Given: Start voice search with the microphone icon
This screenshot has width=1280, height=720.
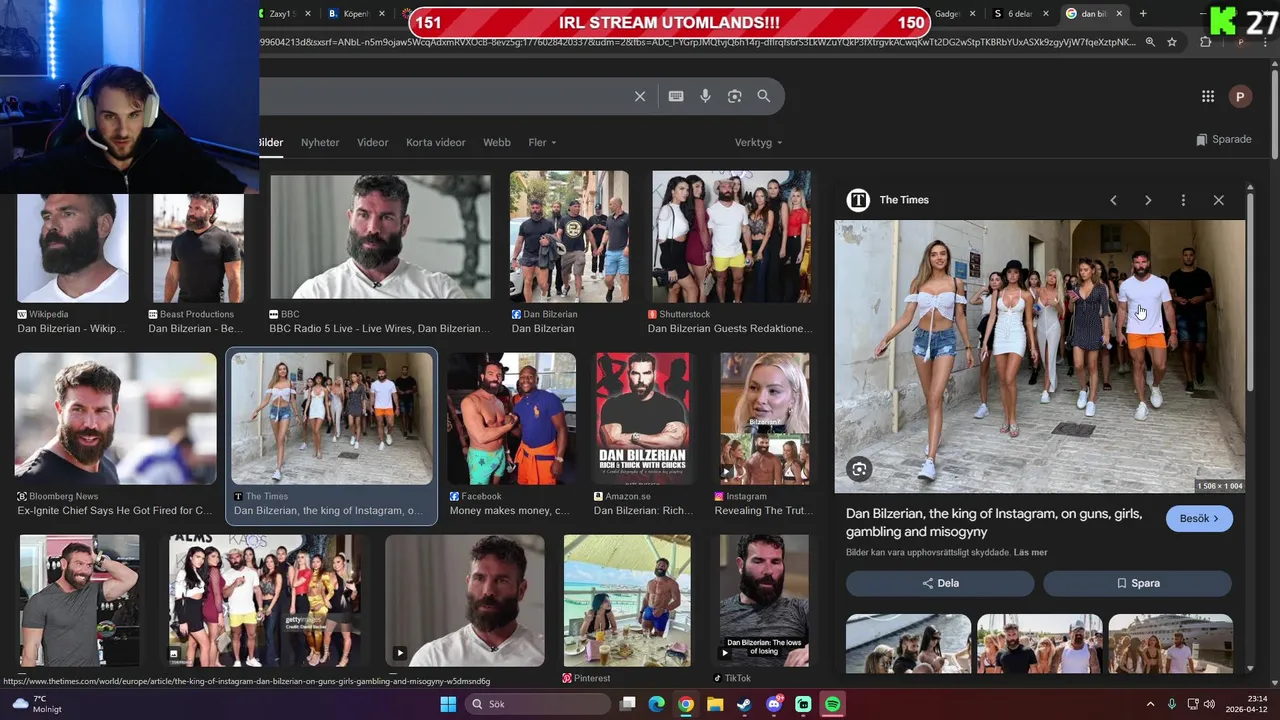Looking at the screenshot, I should pos(705,96).
